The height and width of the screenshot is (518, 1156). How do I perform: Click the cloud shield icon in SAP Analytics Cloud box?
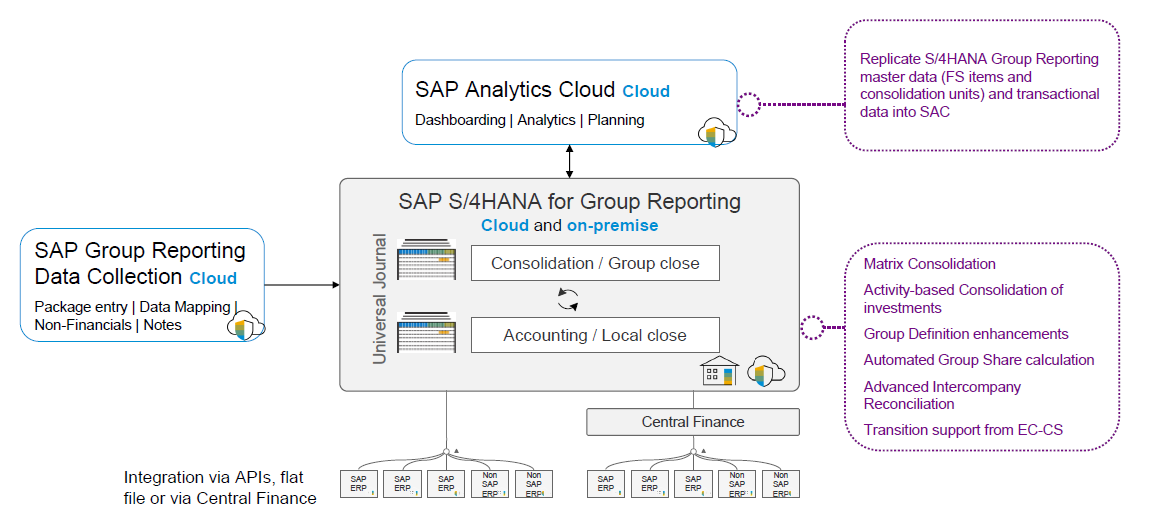click(x=714, y=133)
